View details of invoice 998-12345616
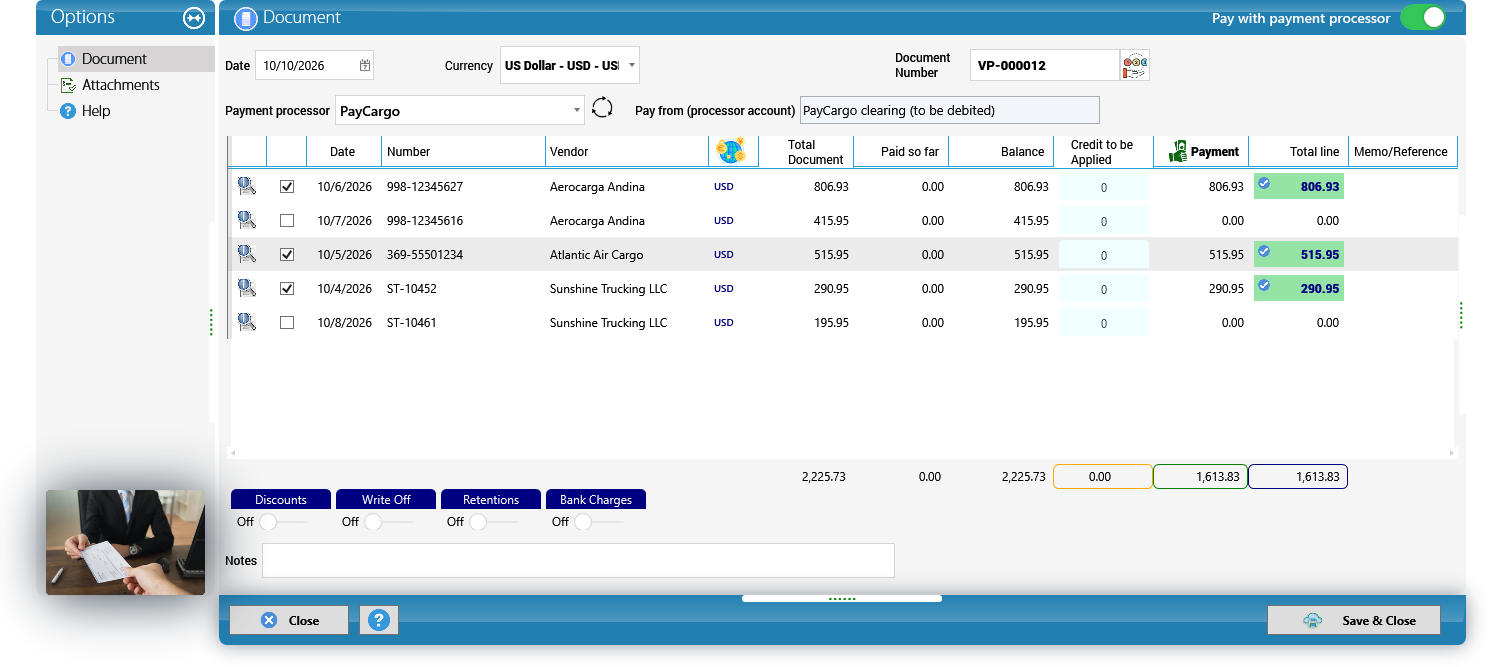The height and width of the screenshot is (667, 1488). 247,220
